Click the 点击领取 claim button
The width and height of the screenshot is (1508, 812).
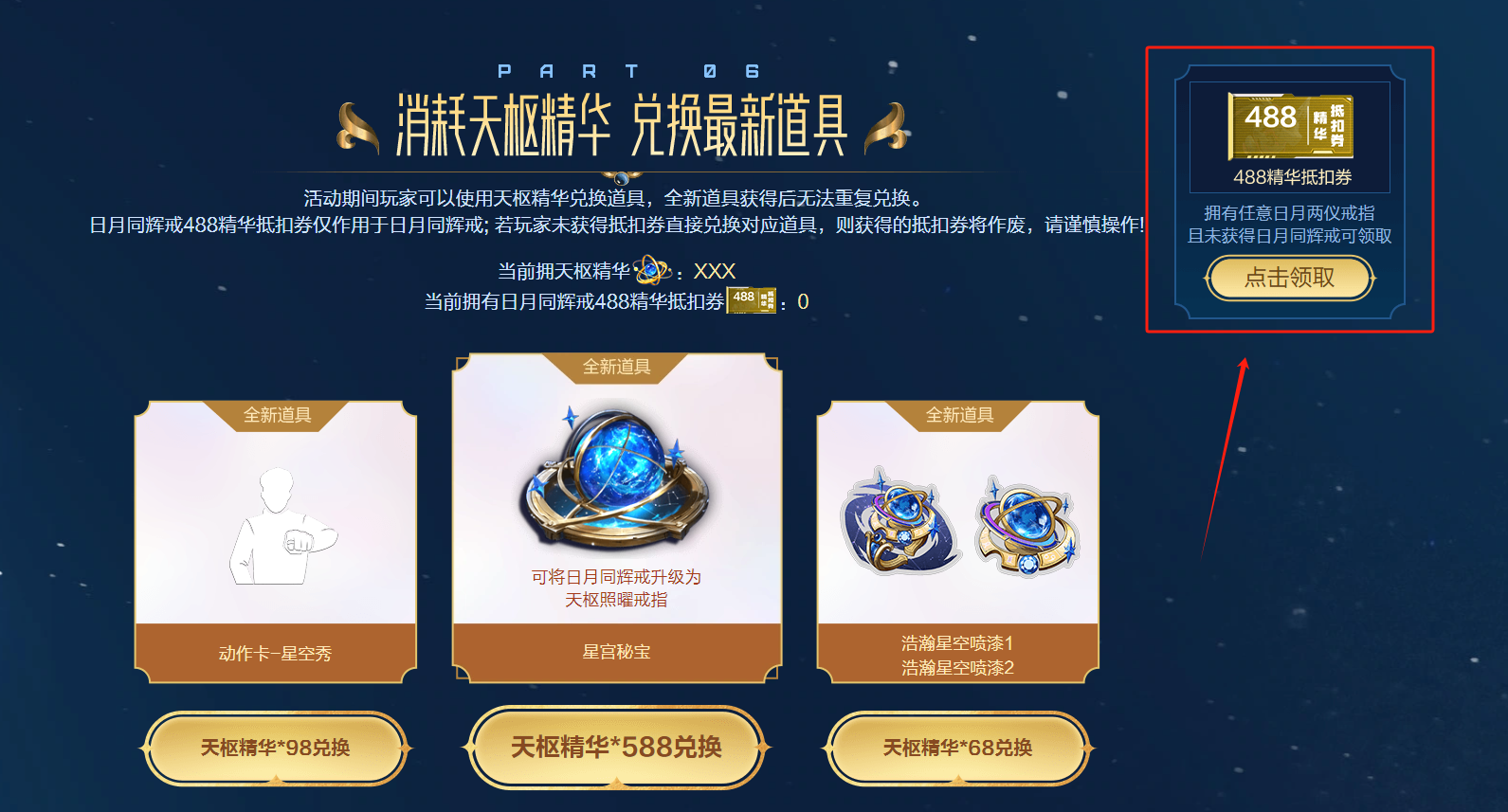coord(1289,278)
